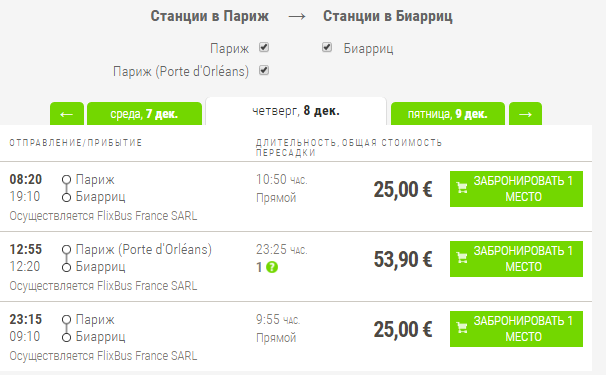The height and width of the screenshot is (375, 606).
Task: Click cart icon for 23:15 departure
Action: point(462,328)
